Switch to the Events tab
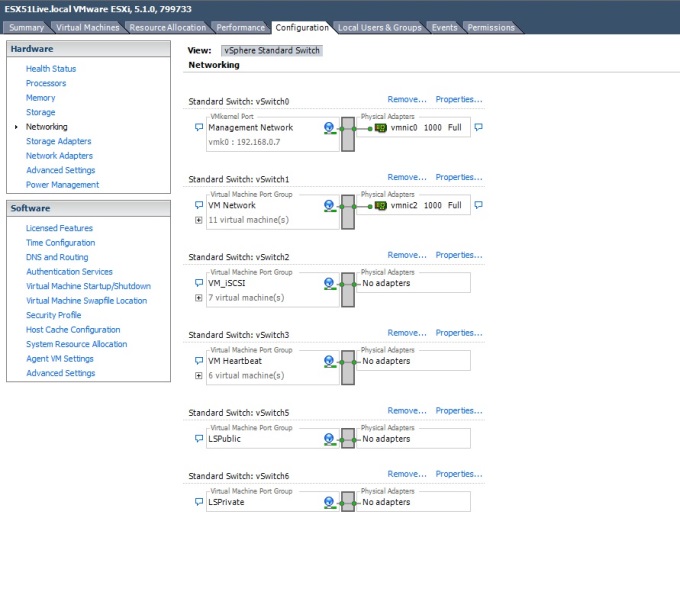The width and height of the screenshot is (680, 592). pyautogui.click(x=445, y=27)
